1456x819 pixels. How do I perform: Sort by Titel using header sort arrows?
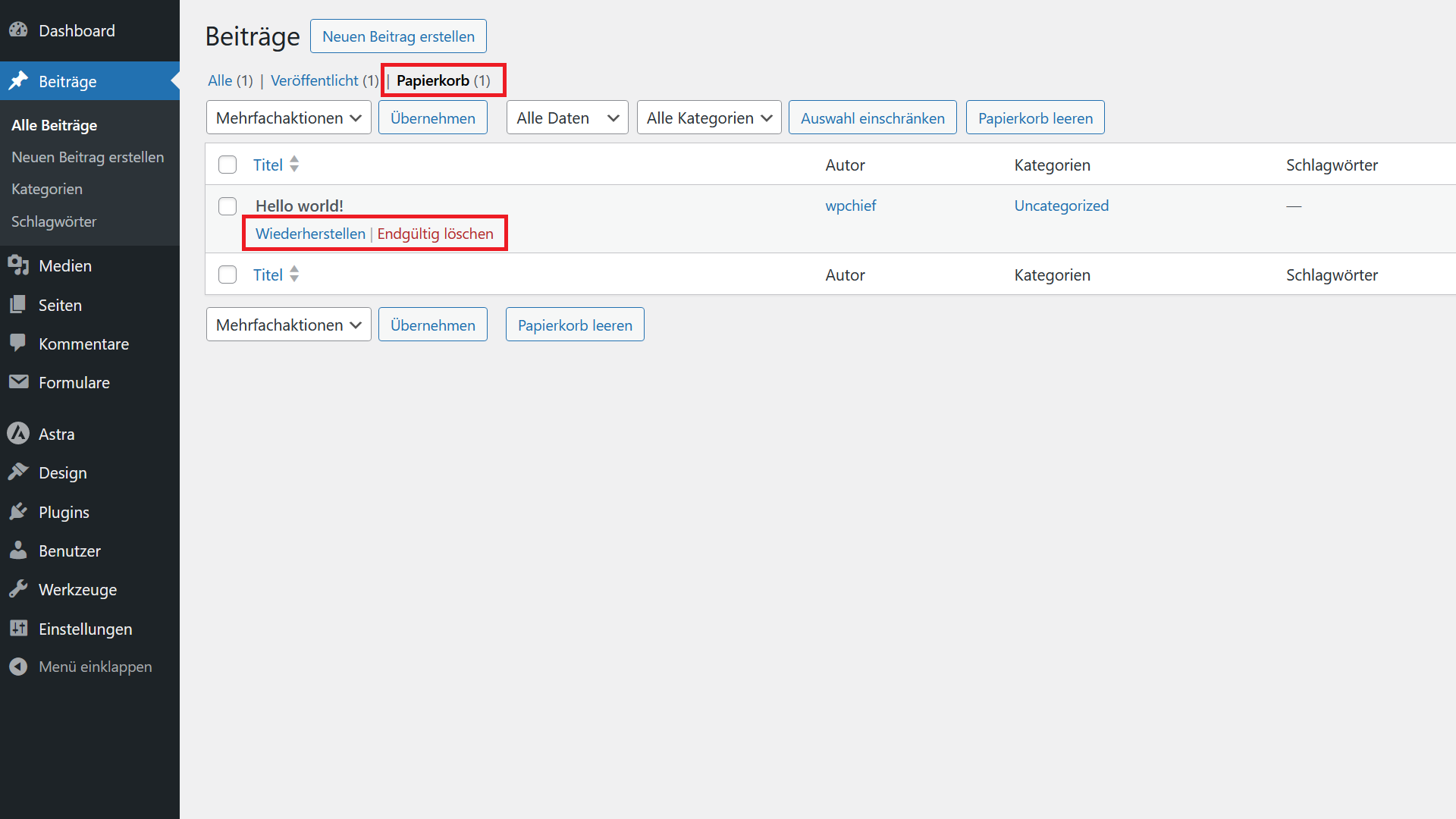[294, 164]
